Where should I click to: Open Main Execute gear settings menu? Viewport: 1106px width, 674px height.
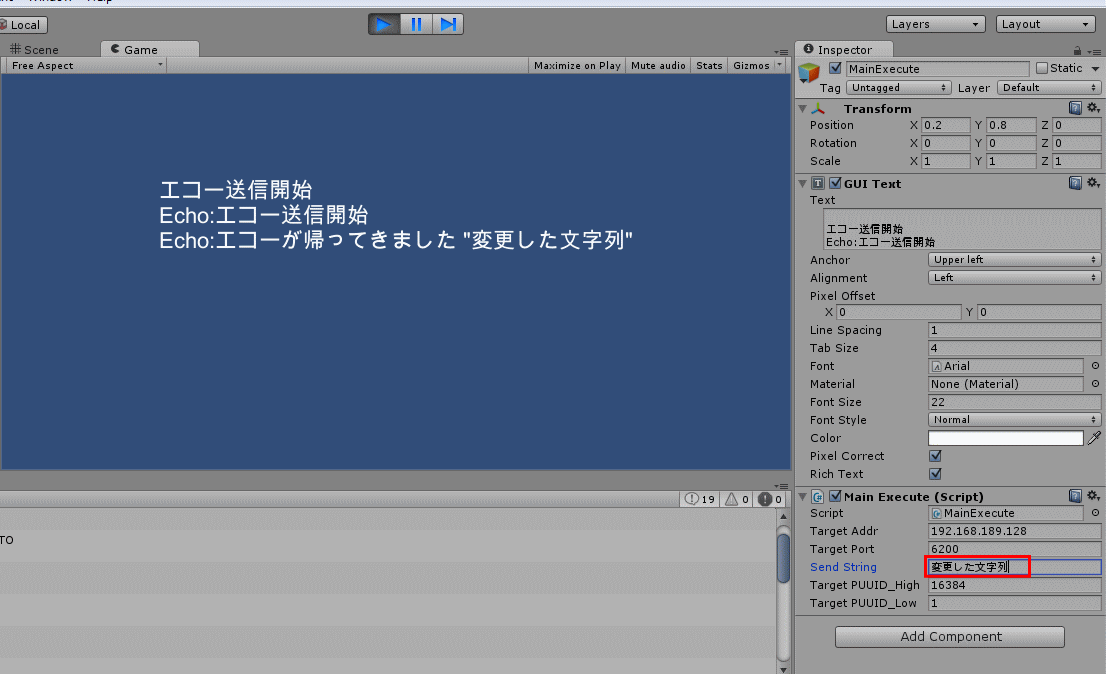(1093, 496)
